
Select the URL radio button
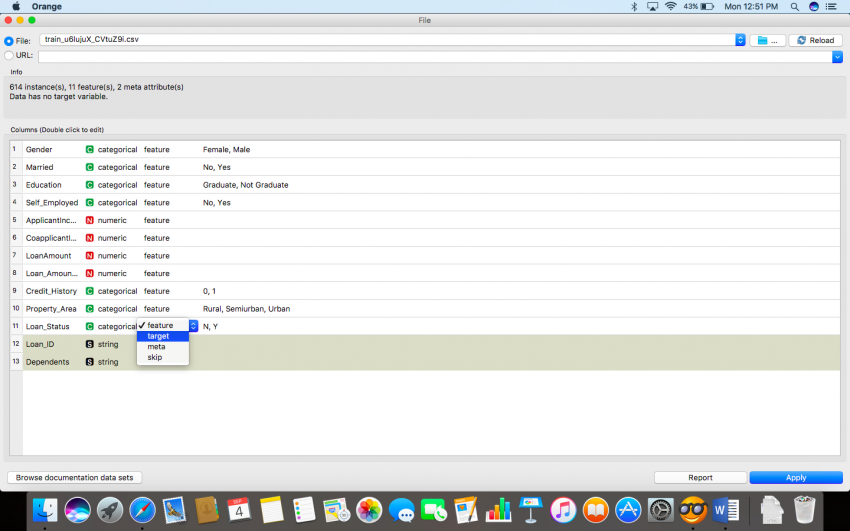coord(9,56)
